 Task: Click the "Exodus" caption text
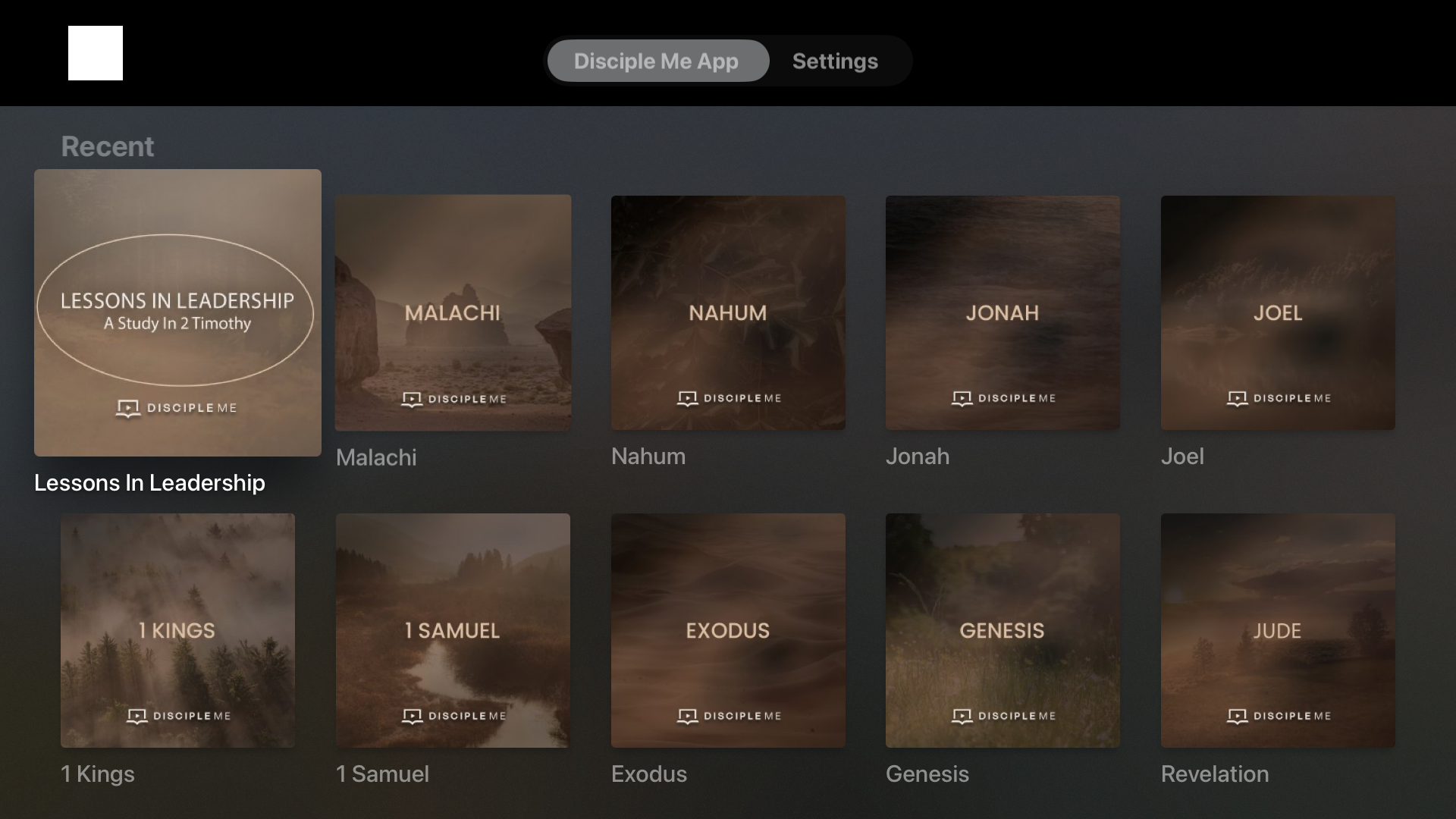pyautogui.click(x=649, y=773)
